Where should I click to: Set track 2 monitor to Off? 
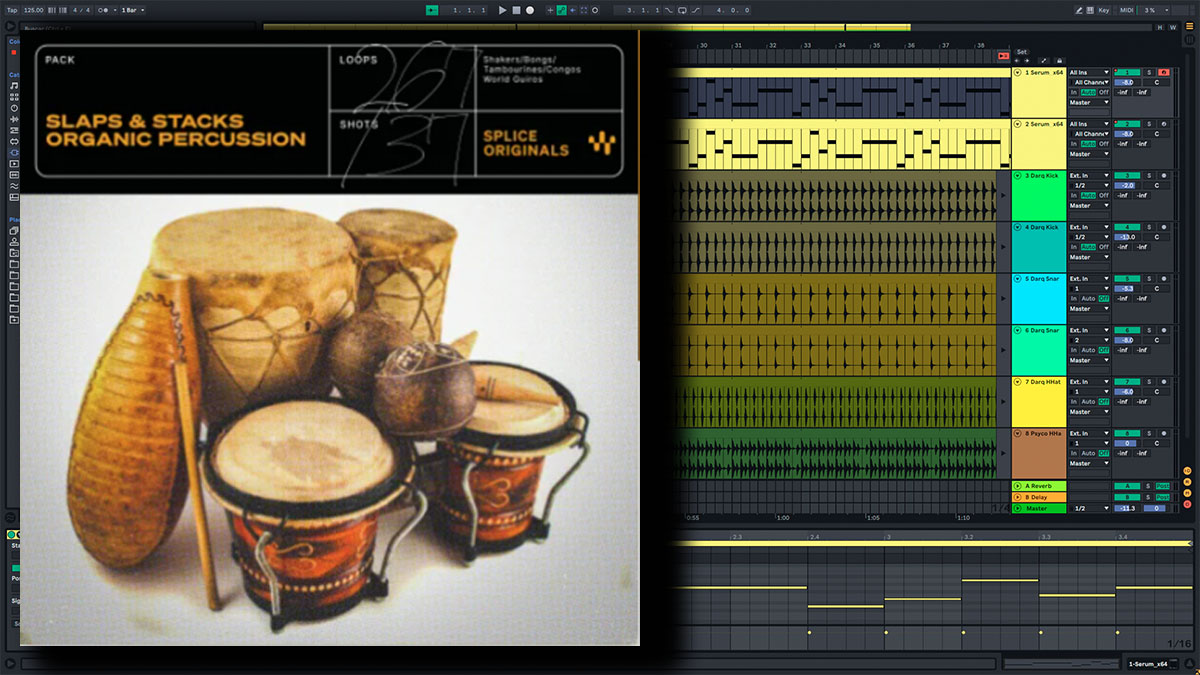[x=1104, y=144]
